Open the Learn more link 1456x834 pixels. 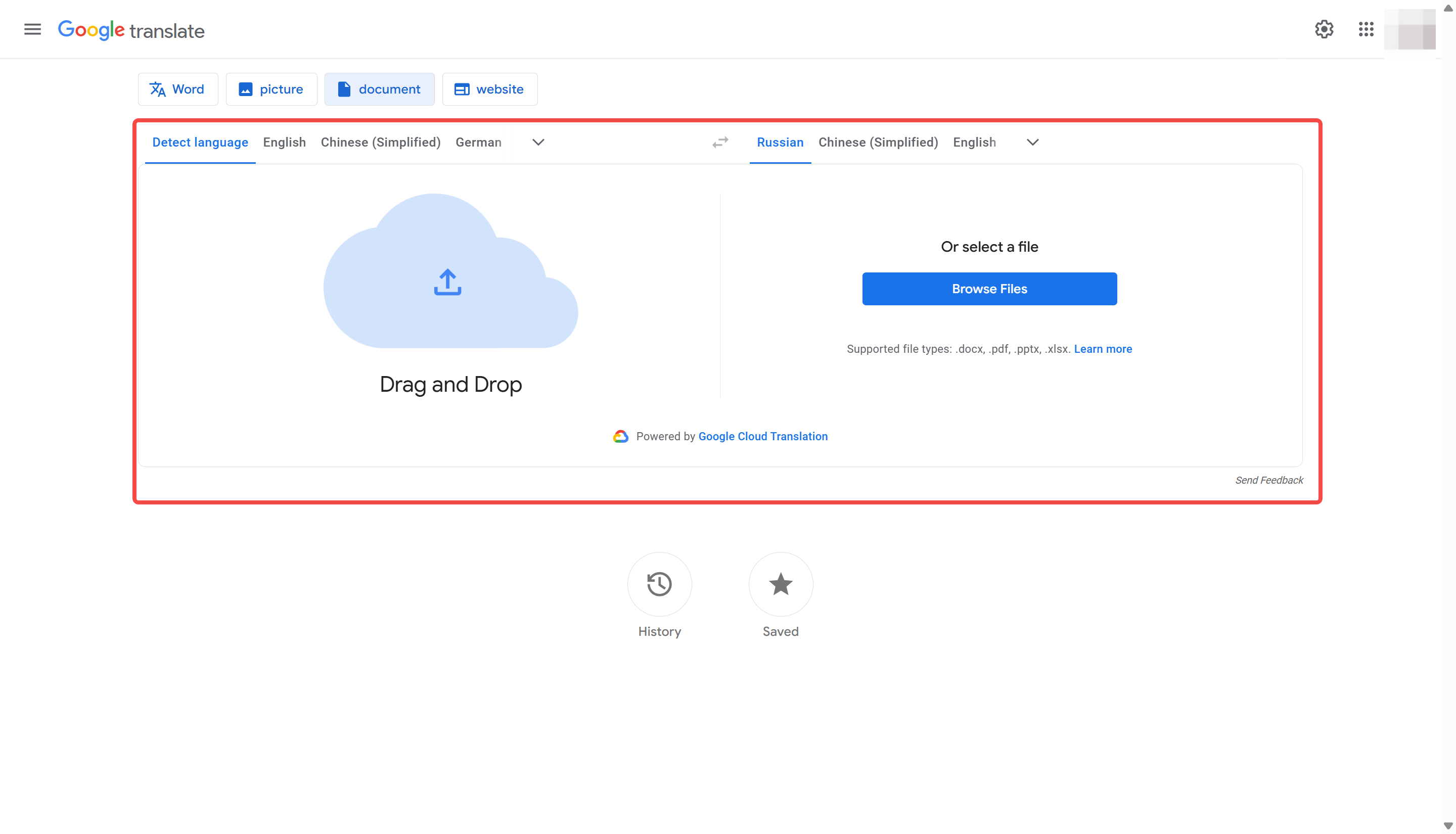tap(1103, 349)
